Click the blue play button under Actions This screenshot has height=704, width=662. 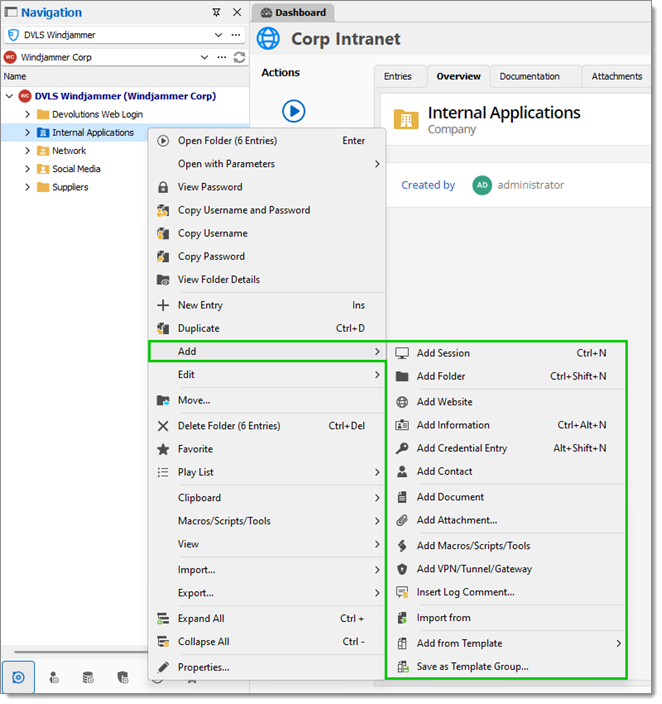(295, 111)
